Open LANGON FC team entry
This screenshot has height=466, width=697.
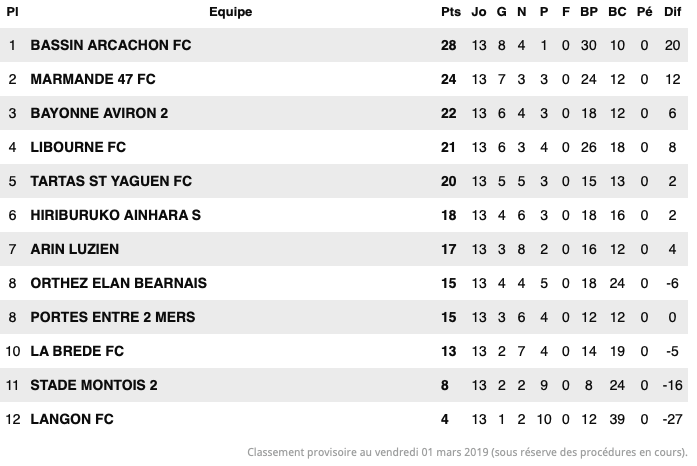72,419
